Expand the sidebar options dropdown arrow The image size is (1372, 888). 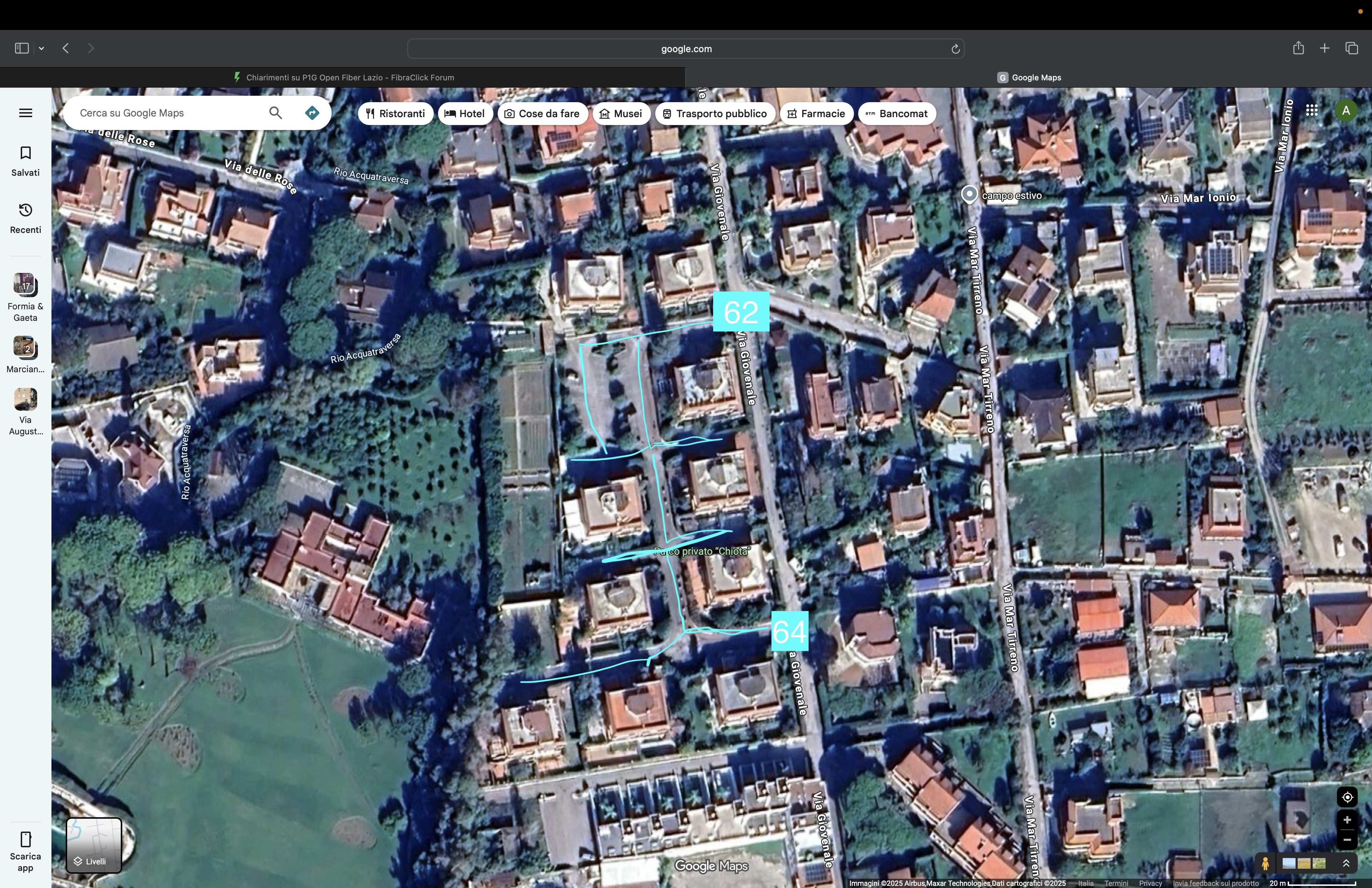point(41,49)
